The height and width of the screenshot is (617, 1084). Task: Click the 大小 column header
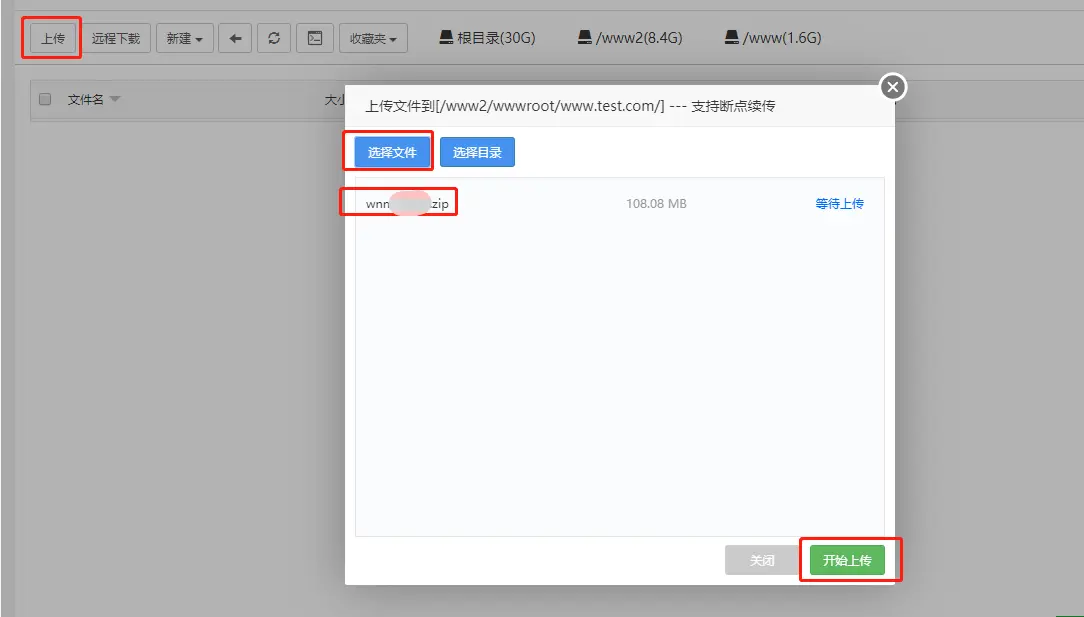[335, 100]
